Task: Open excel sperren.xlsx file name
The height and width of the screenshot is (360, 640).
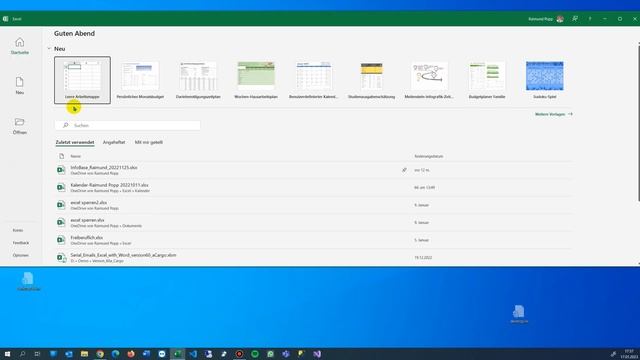Action: (x=87, y=220)
